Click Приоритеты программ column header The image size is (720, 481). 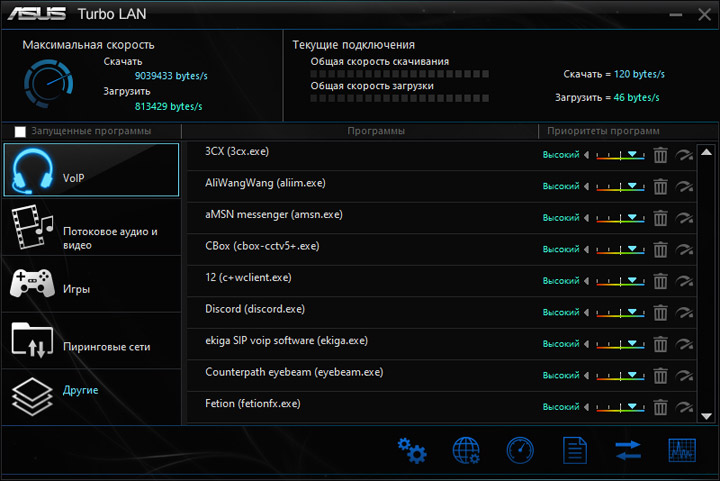pyautogui.click(x=603, y=131)
